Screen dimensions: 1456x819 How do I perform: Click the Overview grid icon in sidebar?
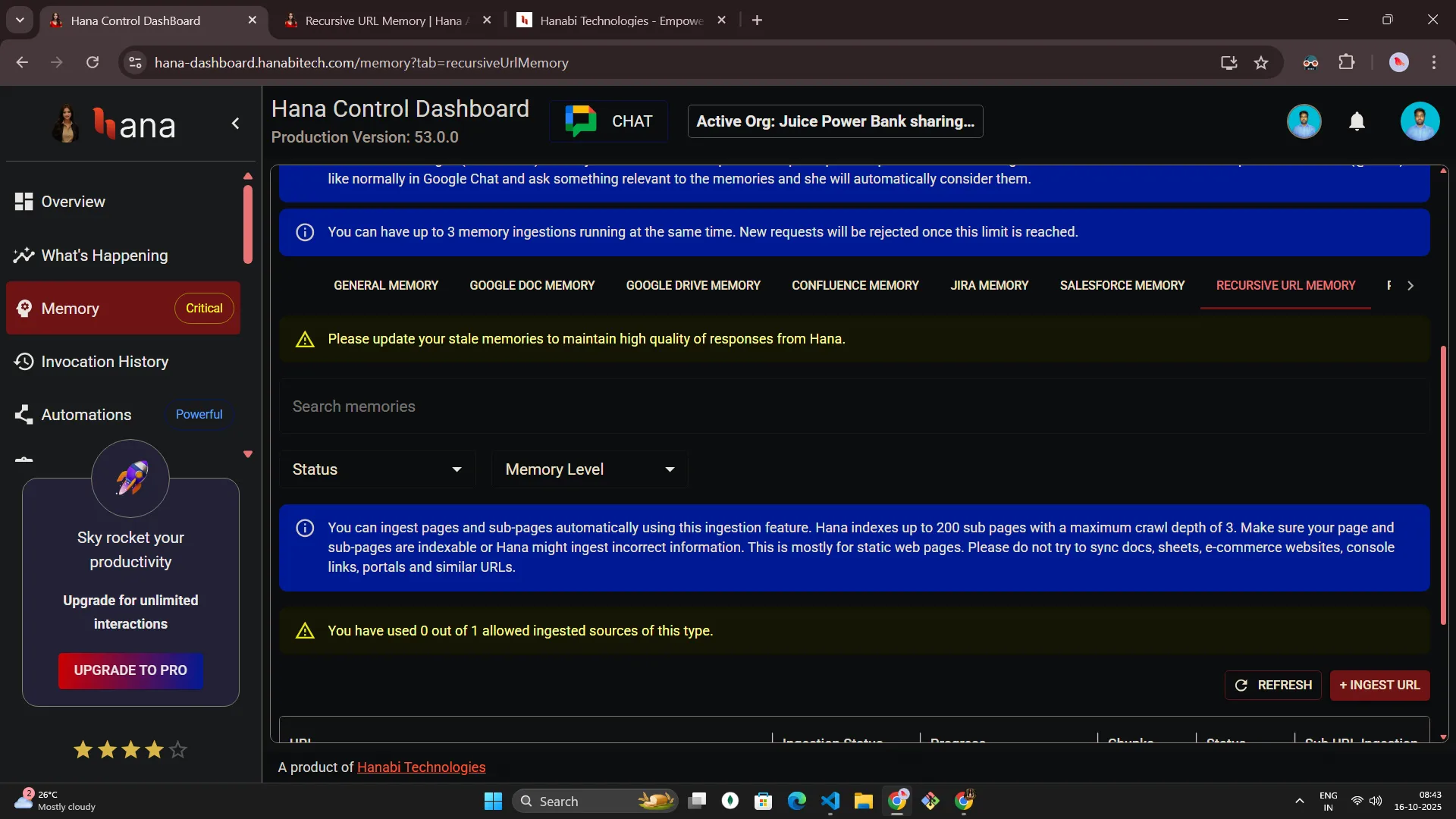[24, 202]
